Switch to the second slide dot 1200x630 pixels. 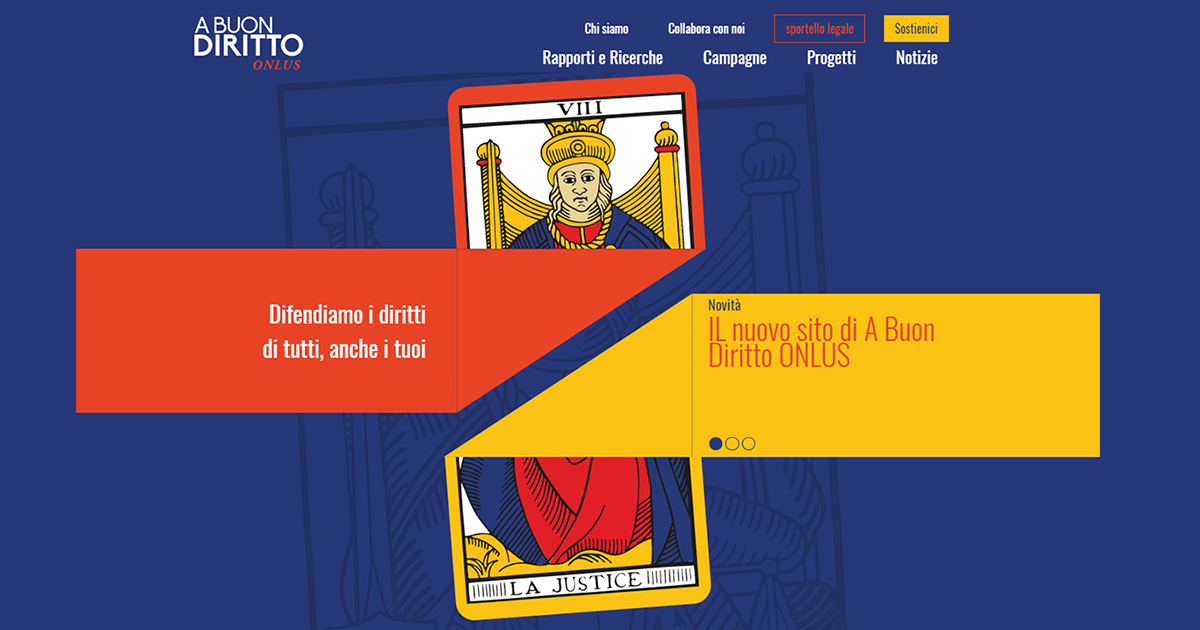pos(732,443)
